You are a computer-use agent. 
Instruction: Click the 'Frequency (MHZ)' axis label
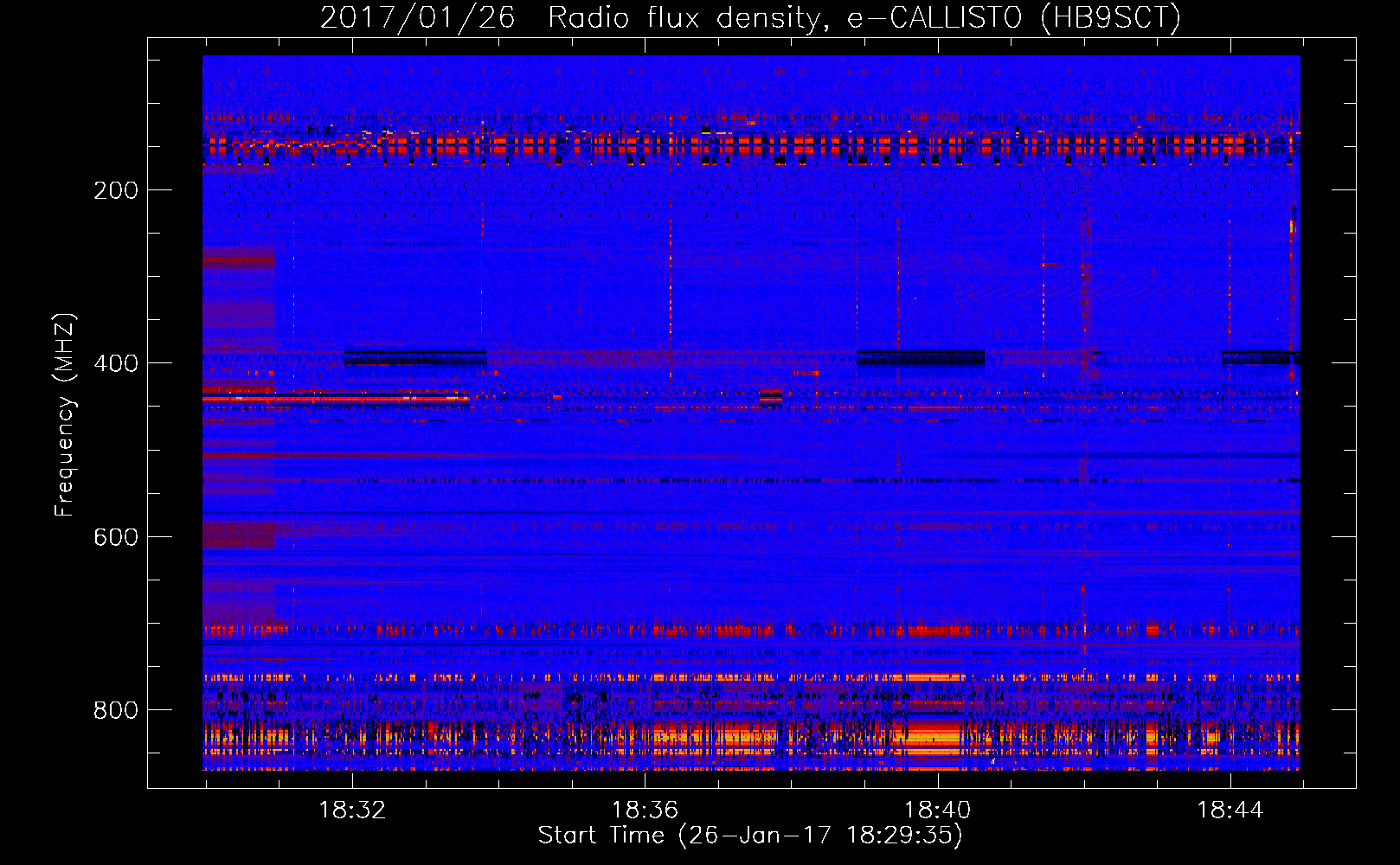point(65,415)
